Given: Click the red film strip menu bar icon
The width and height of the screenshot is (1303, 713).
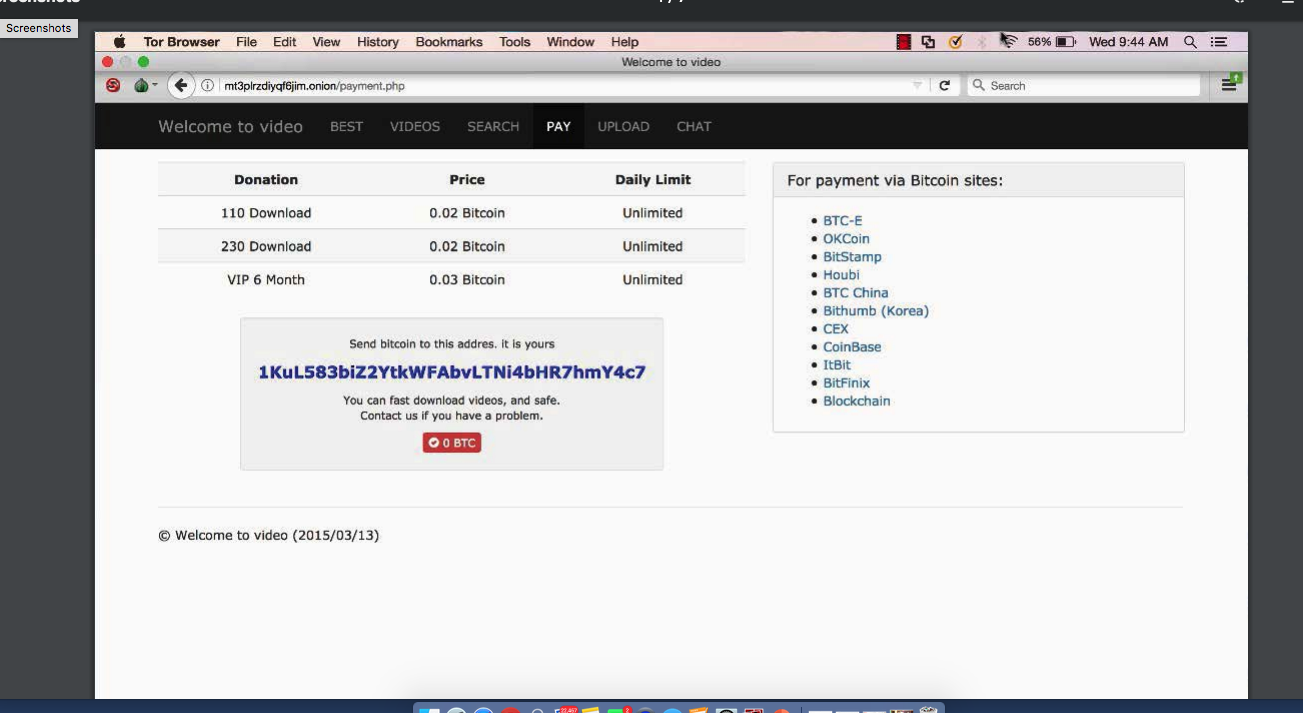Looking at the screenshot, I should pyautogui.click(x=904, y=42).
